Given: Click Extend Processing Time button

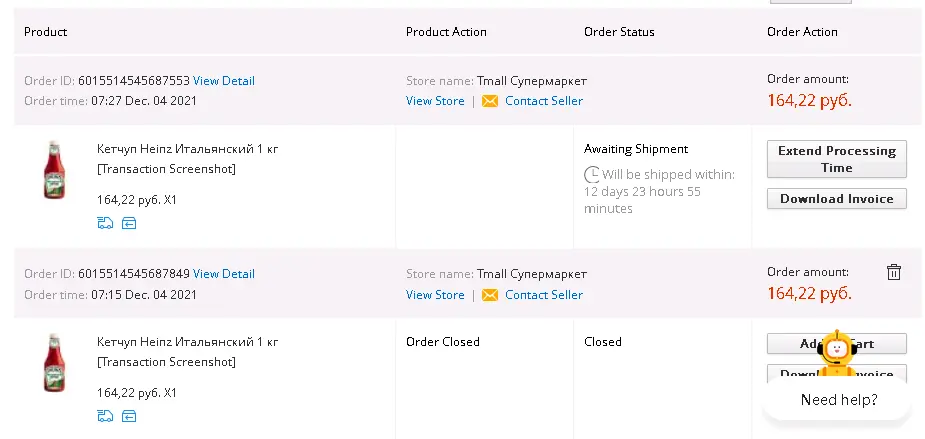Looking at the screenshot, I should pyautogui.click(x=837, y=159).
